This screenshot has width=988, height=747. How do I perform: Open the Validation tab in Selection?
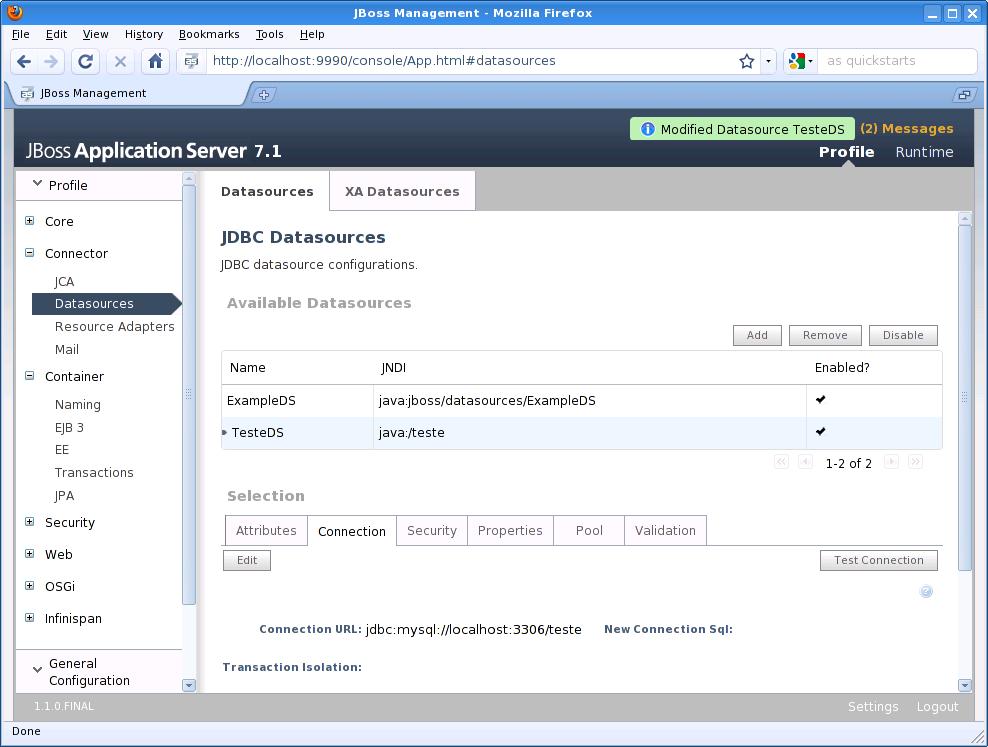pyautogui.click(x=665, y=530)
